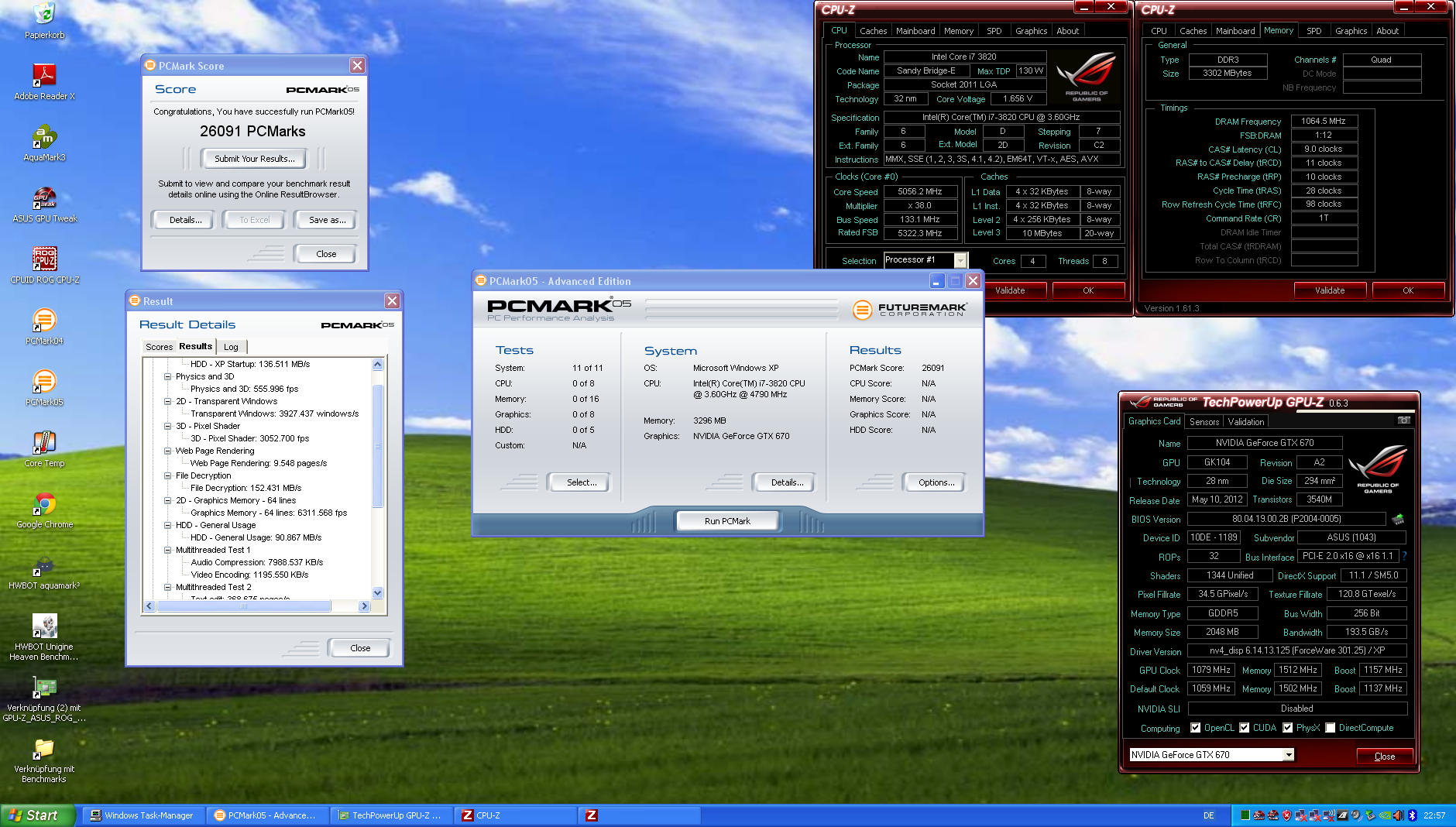Viewport: 1456px width, 827px height.
Task: Click Options... under Results
Action: click(936, 482)
